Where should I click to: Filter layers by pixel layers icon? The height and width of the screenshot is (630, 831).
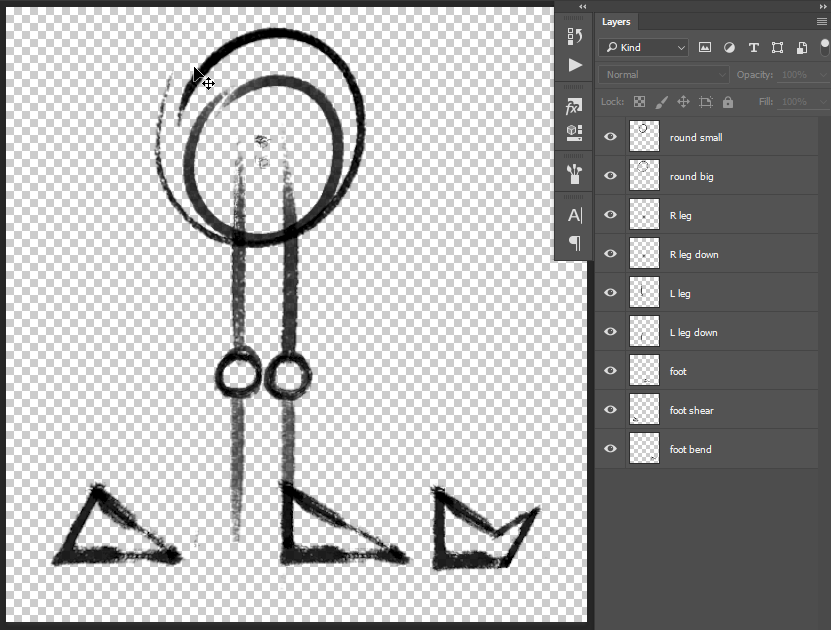click(705, 47)
